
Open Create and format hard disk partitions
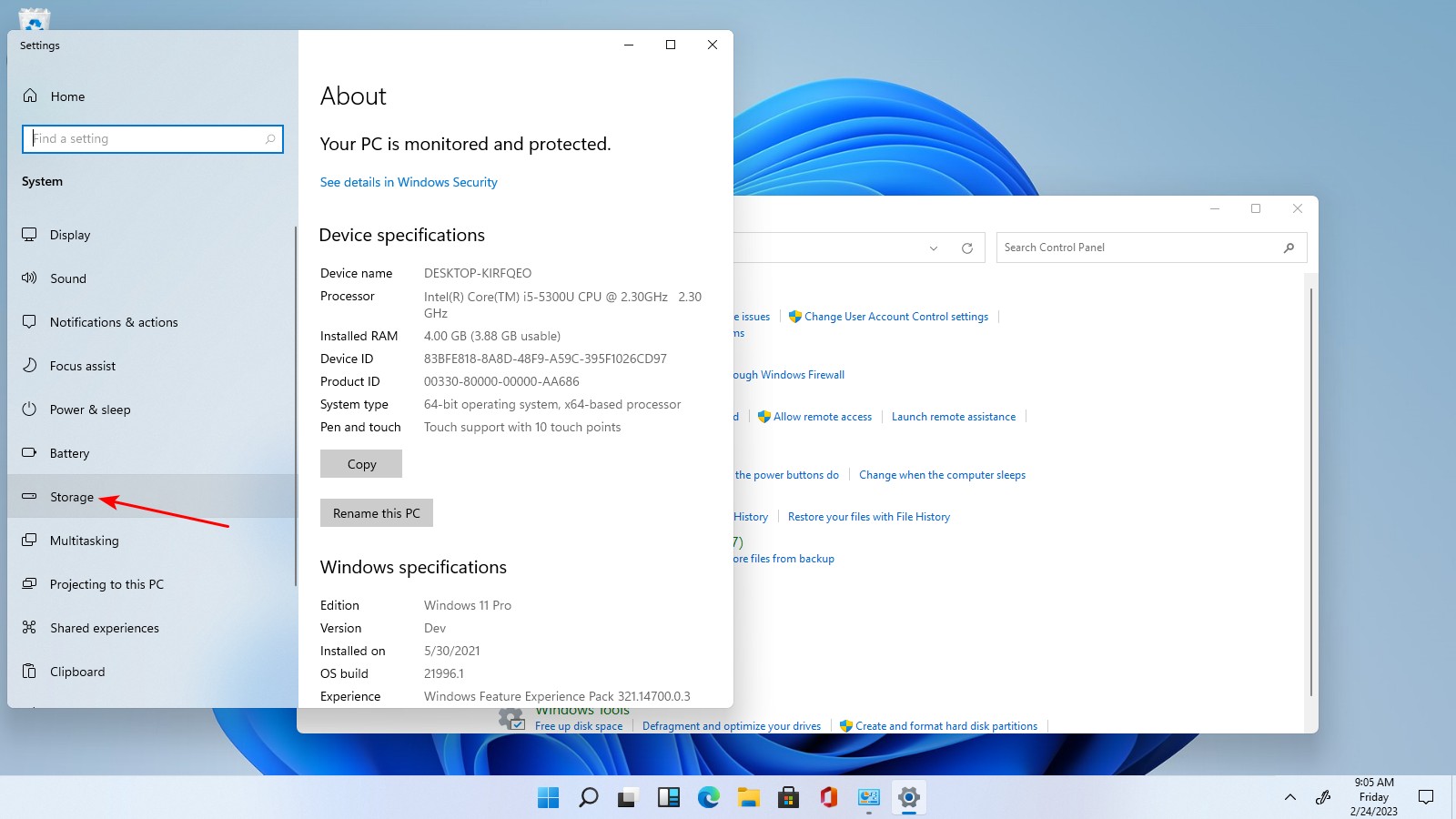tap(946, 726)
